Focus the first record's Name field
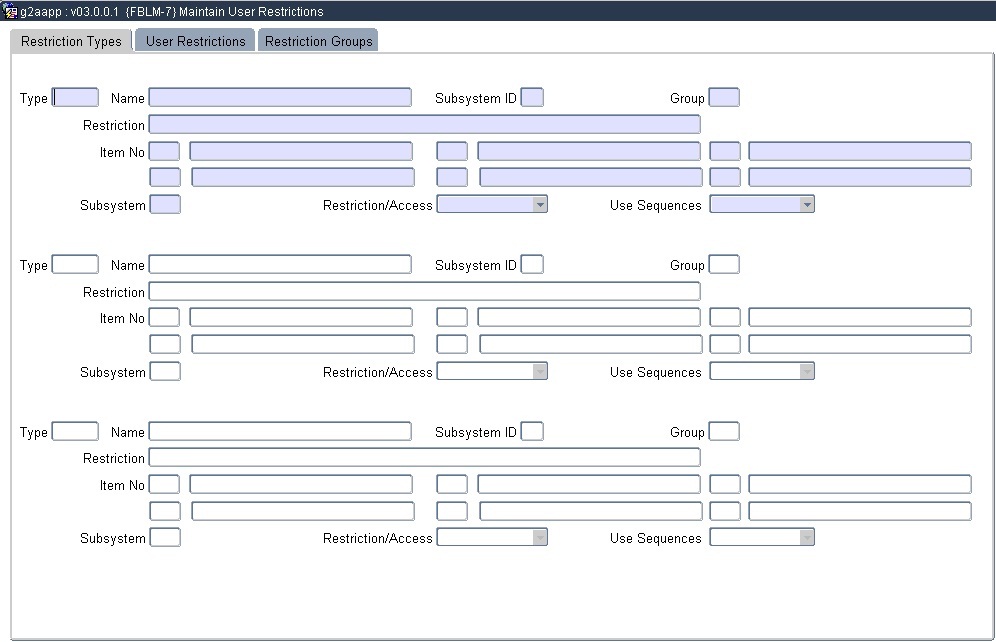The height and width of the screenshot is (642, 996). tap(280, 97)
